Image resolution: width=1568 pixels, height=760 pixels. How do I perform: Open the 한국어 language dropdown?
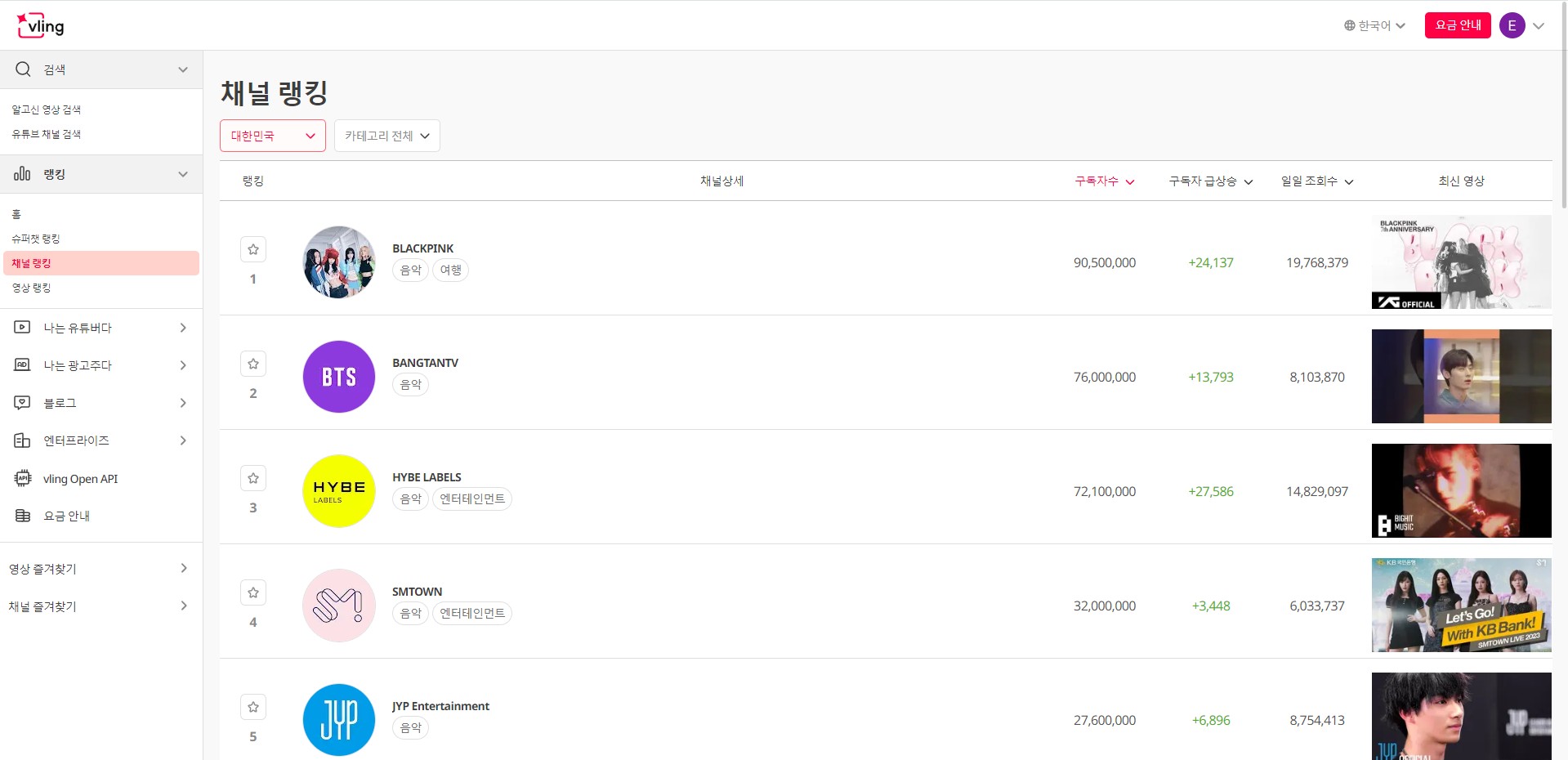(1375, 25)
